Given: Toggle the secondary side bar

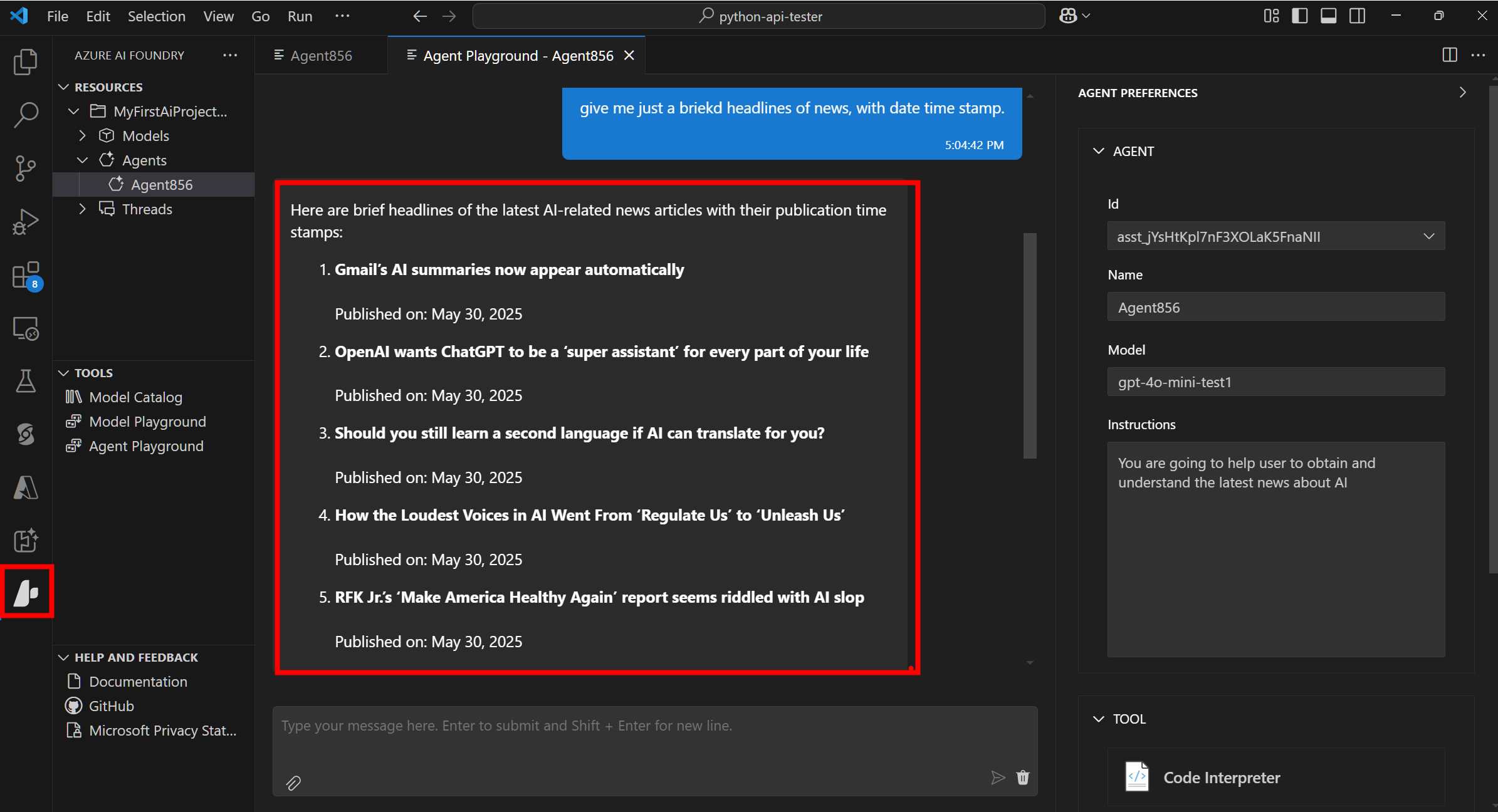Looking at the screenshot, I should [1356, 16].
